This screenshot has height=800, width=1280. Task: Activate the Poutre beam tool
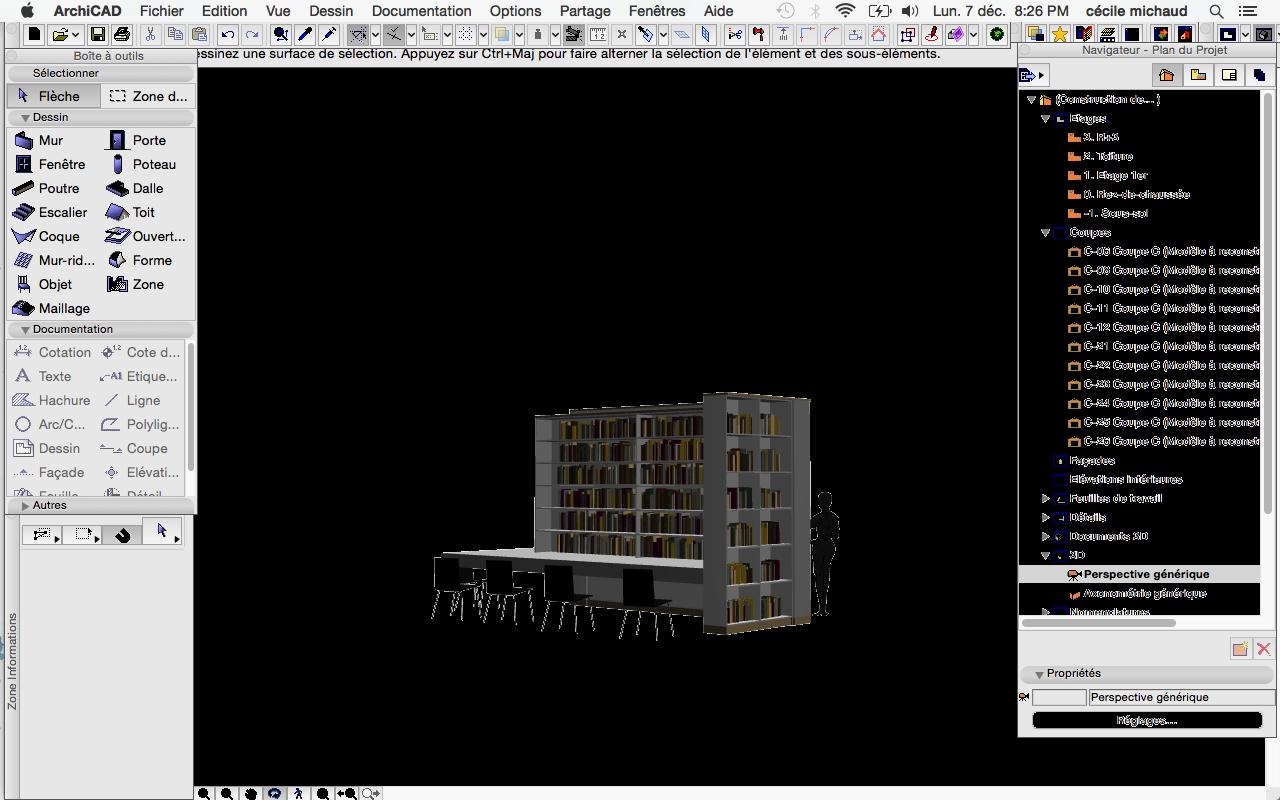(46, 189)
